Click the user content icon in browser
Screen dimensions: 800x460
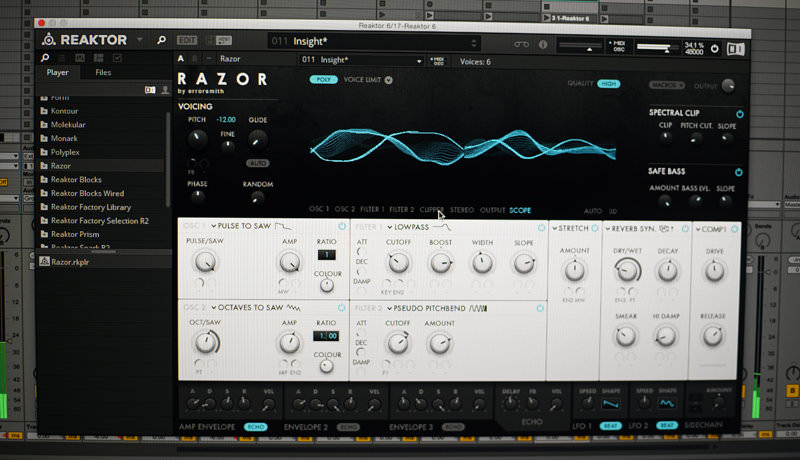tap(165, 90)
